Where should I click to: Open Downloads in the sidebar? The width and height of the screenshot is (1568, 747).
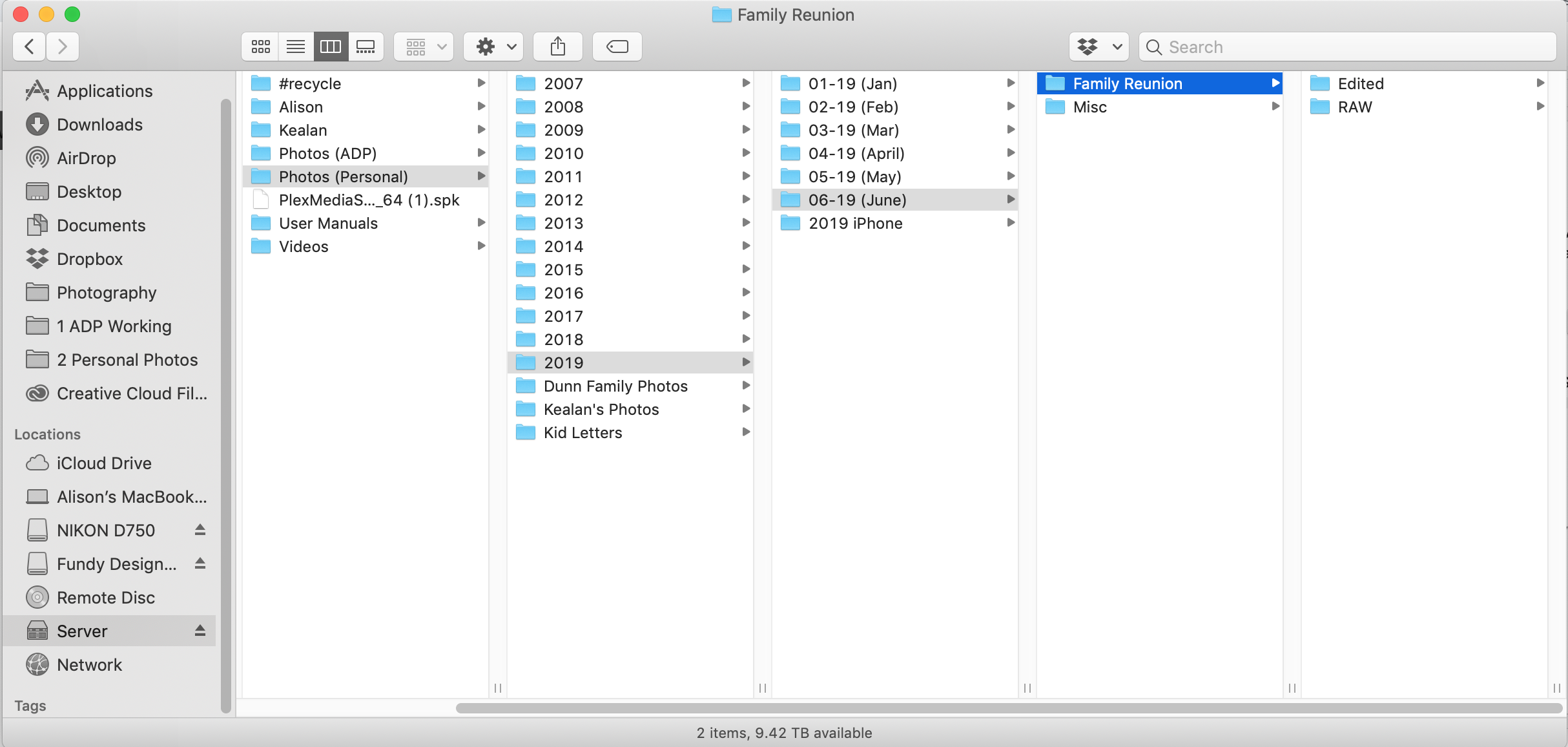click(110, 125)
